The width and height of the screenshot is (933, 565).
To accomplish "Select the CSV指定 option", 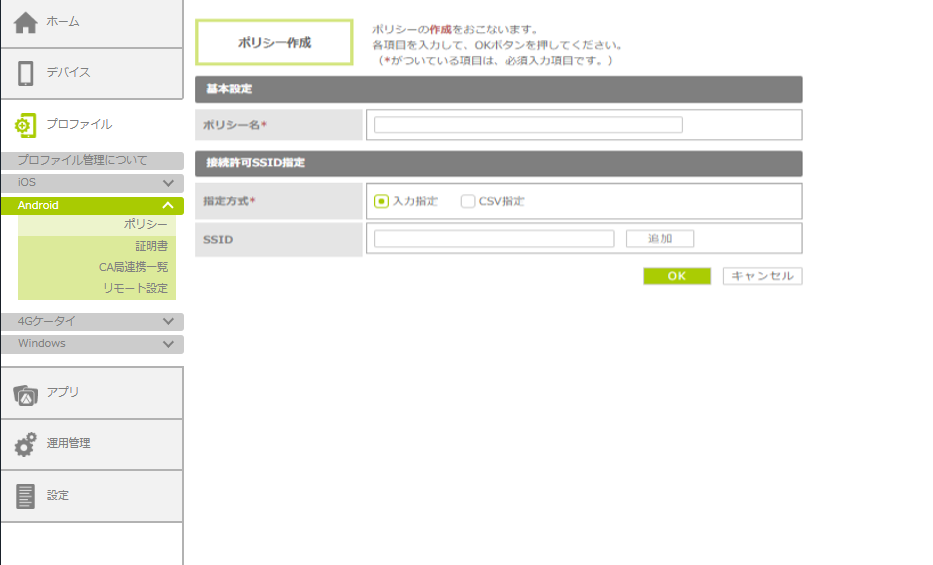I will click(468, 201).
